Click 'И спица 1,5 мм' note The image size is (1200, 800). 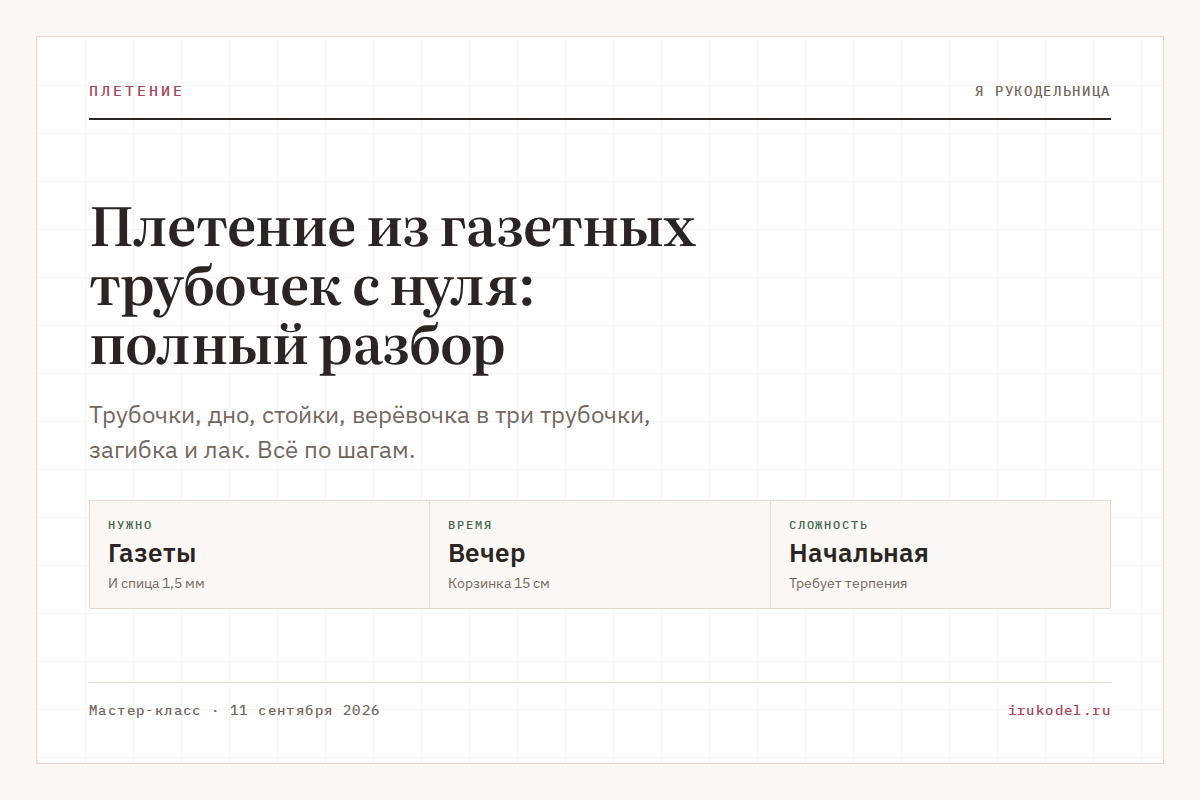coord(156,584)
